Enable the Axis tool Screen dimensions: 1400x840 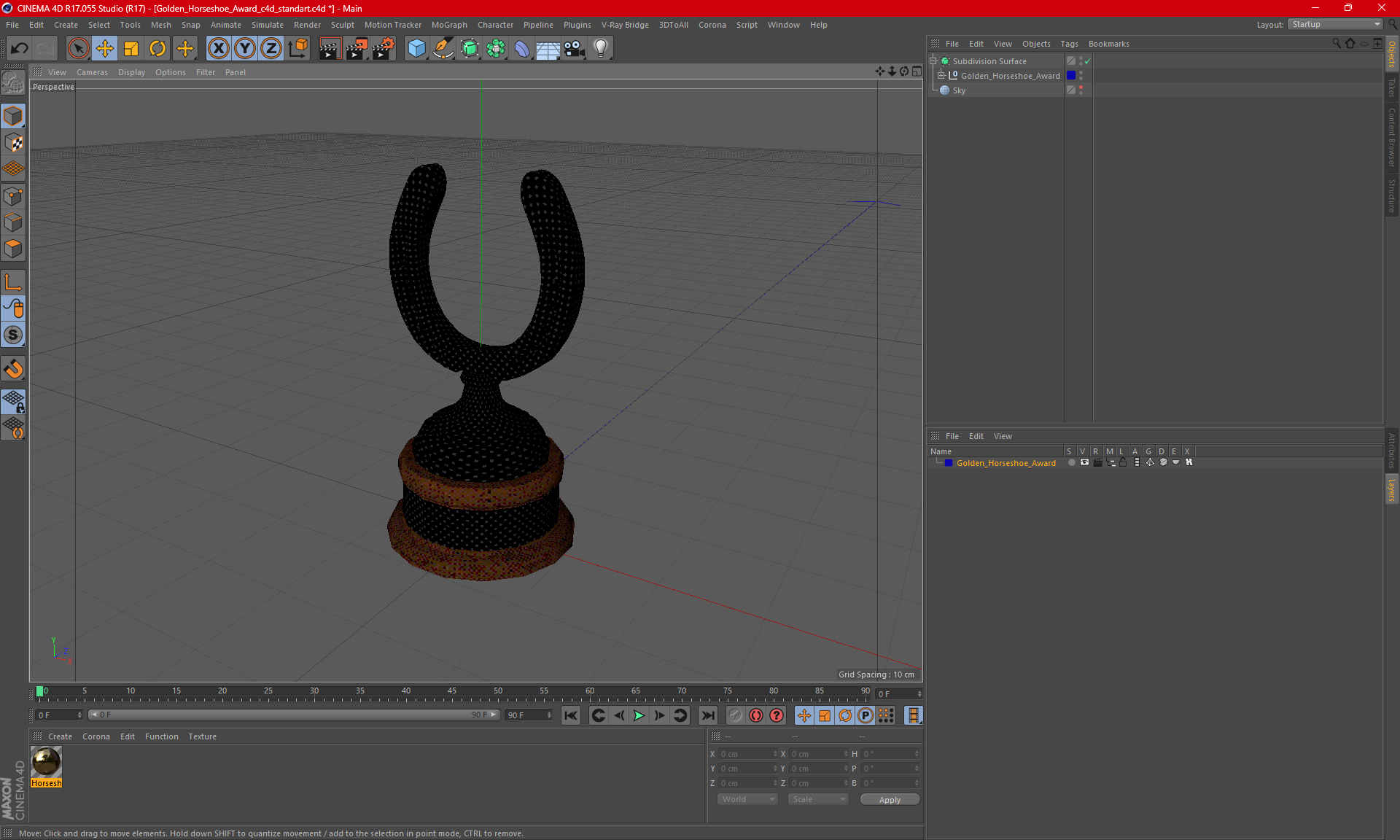coord(13,282)
